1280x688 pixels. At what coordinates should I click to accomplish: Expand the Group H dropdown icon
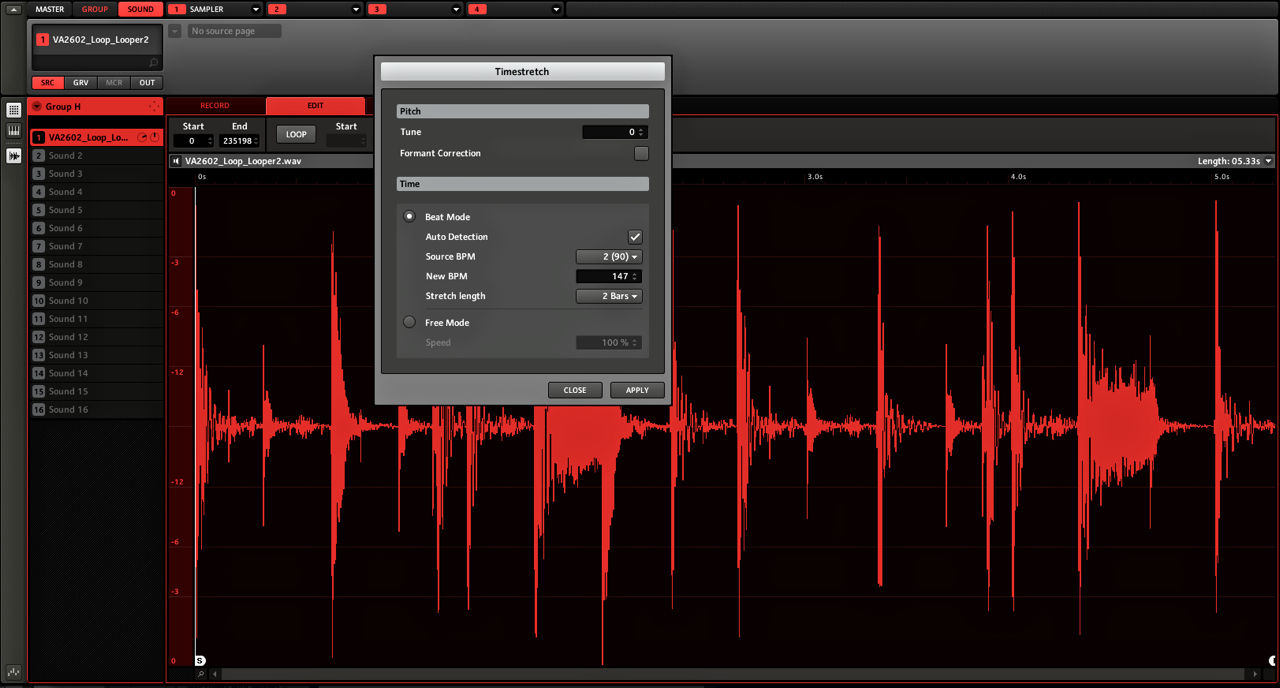(36, 106)
